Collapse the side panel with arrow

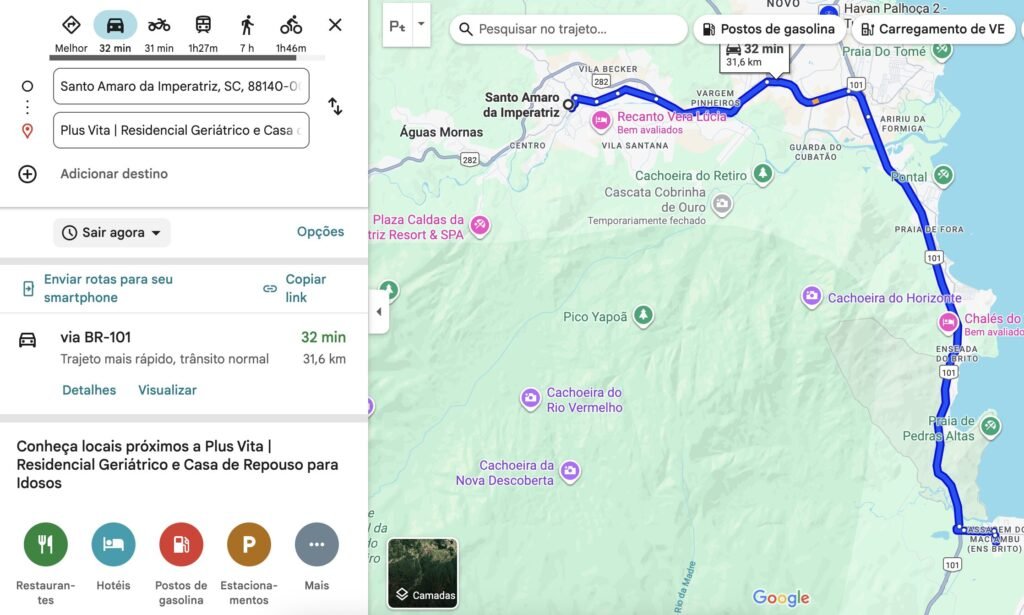coord(379,312)
